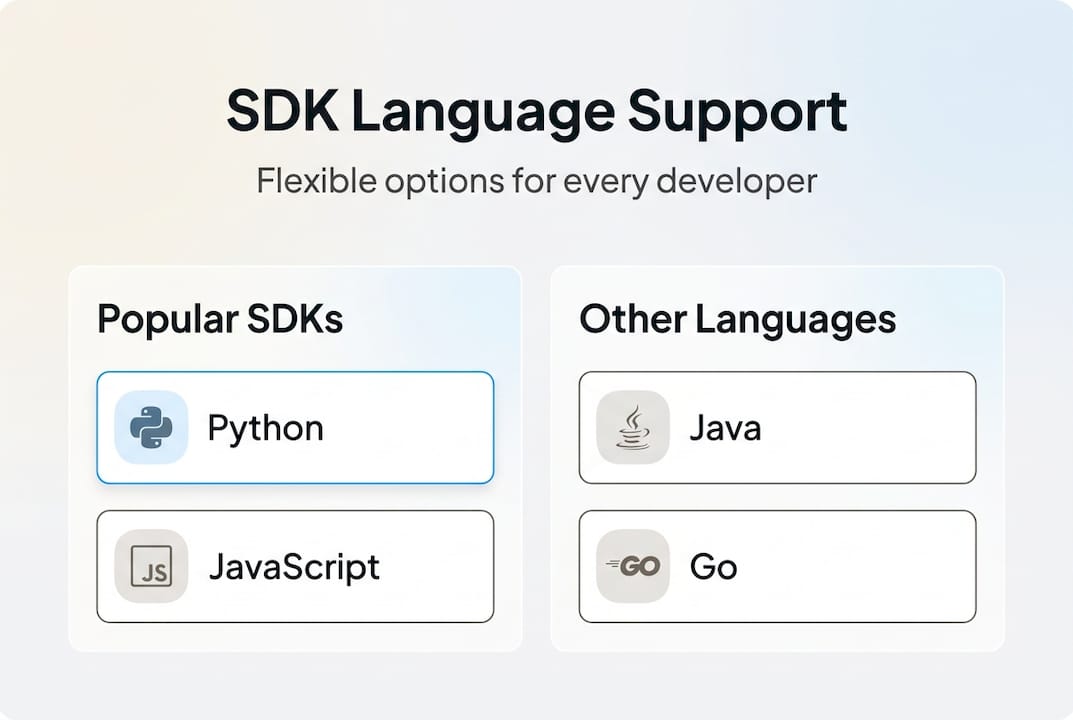Click the JS JavaScript logo icon
1073x720 pixels.
pyautogui.click(x=151, y=567)
